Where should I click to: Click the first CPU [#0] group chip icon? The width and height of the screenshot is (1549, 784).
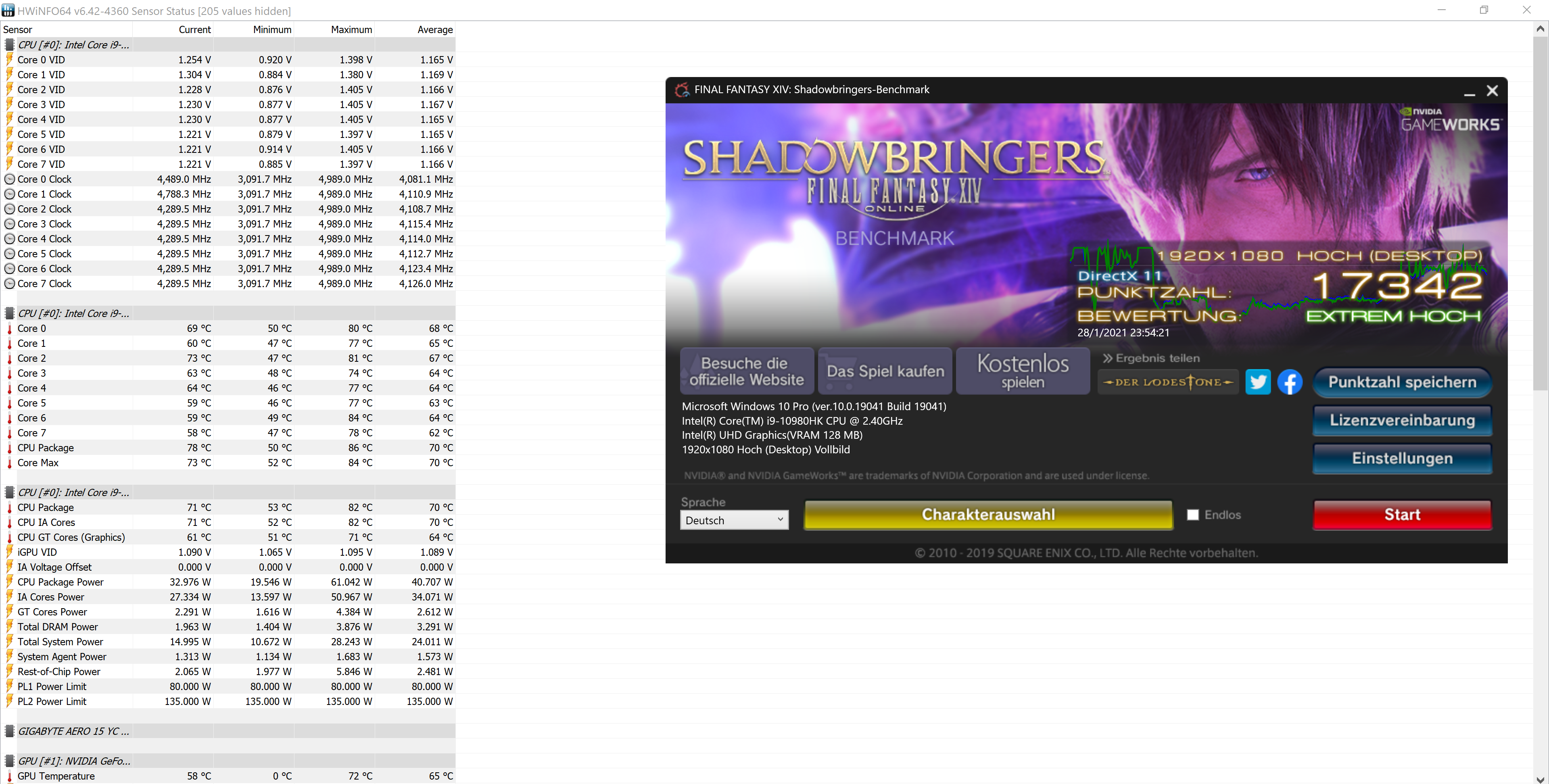(10, 44)
